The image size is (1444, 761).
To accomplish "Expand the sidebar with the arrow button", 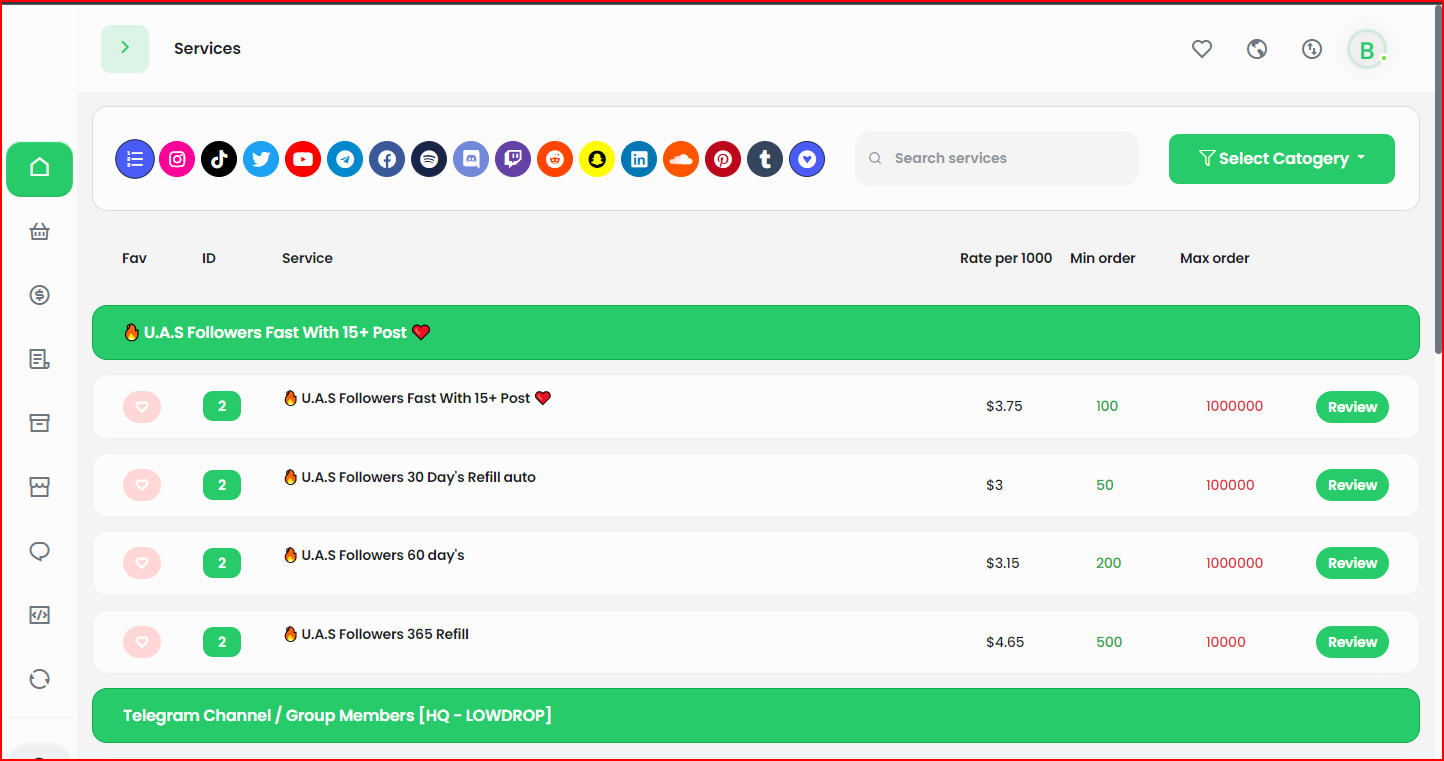I will (x=125, y=49).
